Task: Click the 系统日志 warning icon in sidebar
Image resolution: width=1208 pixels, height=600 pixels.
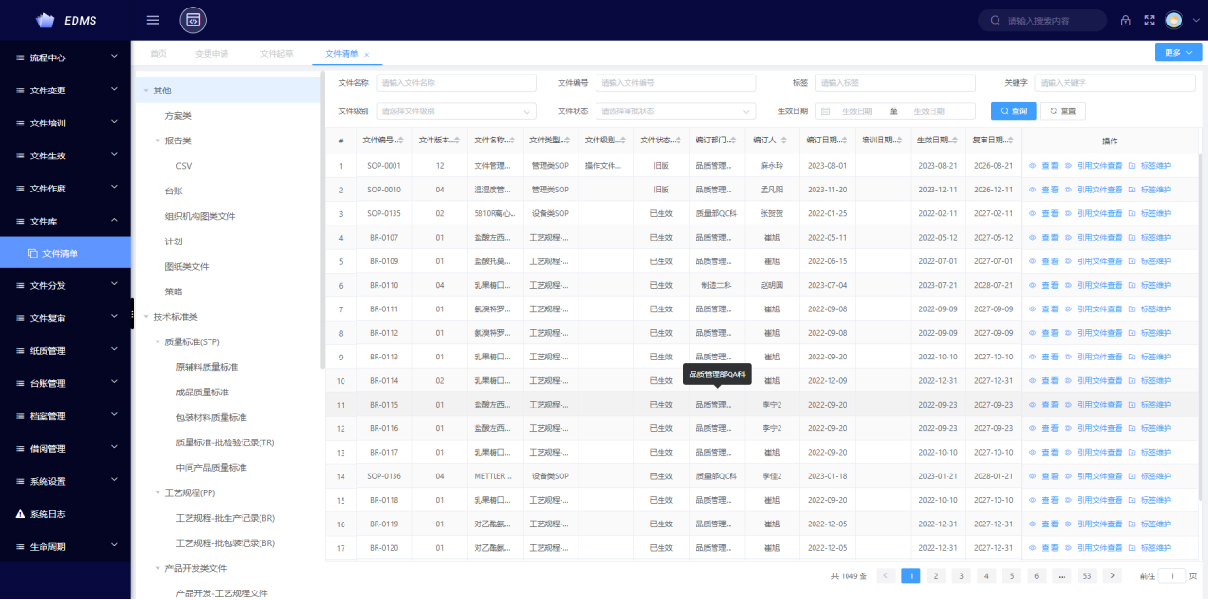Action: coord(20,514)
